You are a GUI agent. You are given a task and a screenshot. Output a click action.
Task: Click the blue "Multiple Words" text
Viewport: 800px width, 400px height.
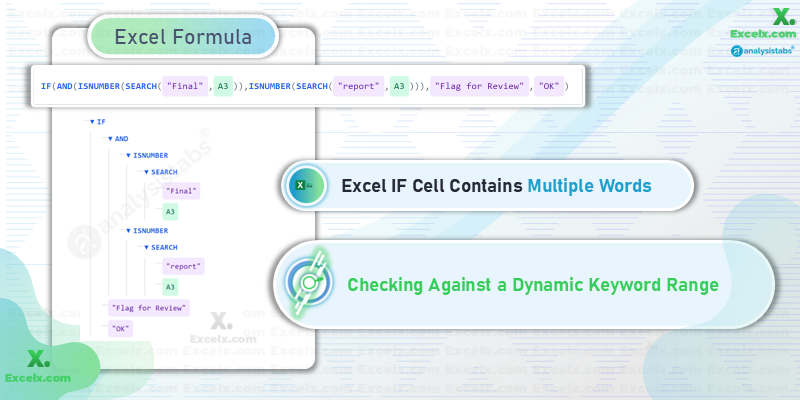coord(589,186)
